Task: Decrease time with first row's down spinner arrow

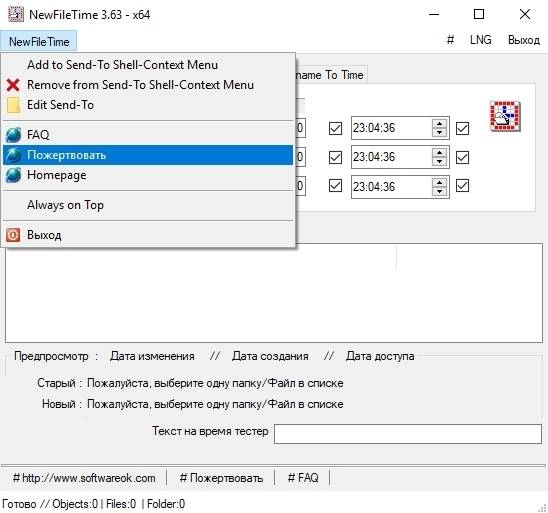Action: (x=439, y=133)
